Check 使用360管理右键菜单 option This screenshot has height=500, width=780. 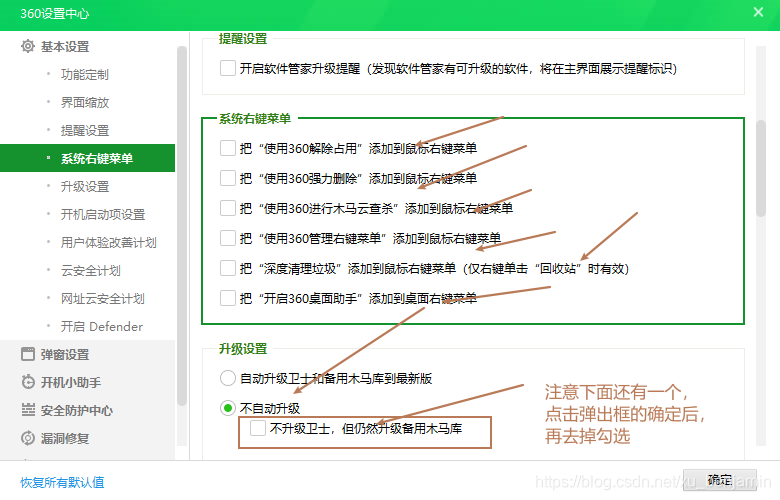[228, 238]
